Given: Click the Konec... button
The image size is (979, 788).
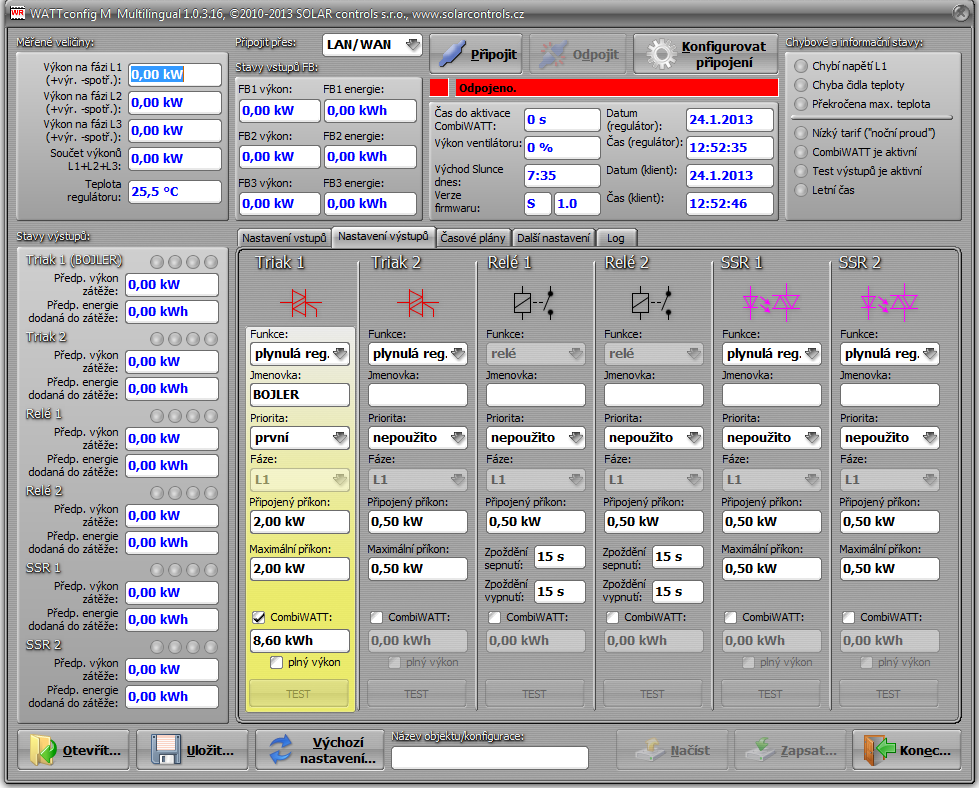Looking at the screenshot, I should click(x=907, y=750).
